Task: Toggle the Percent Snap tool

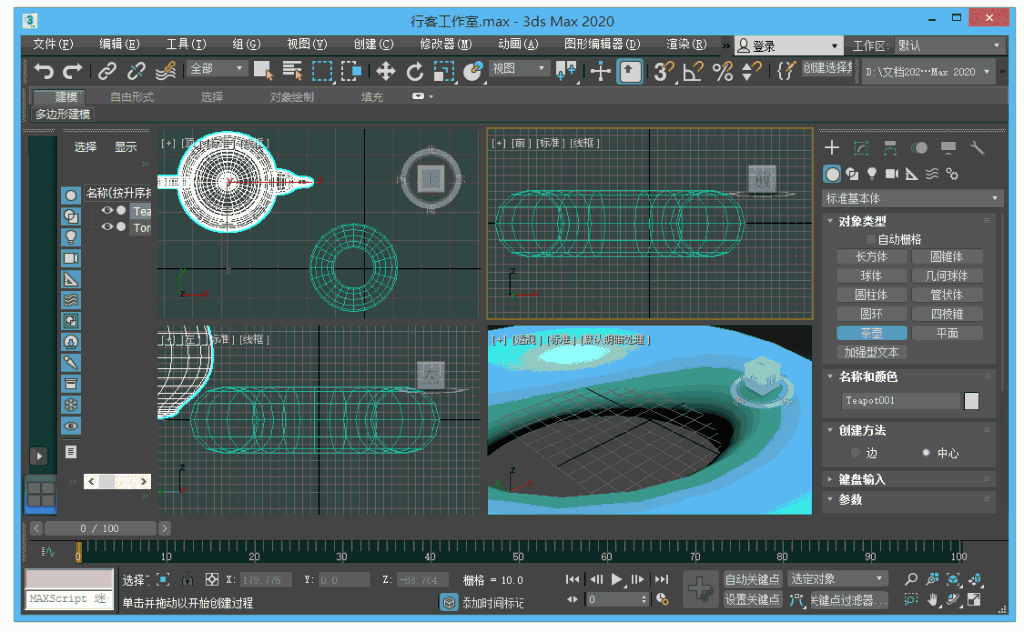Action: point(722,71)
